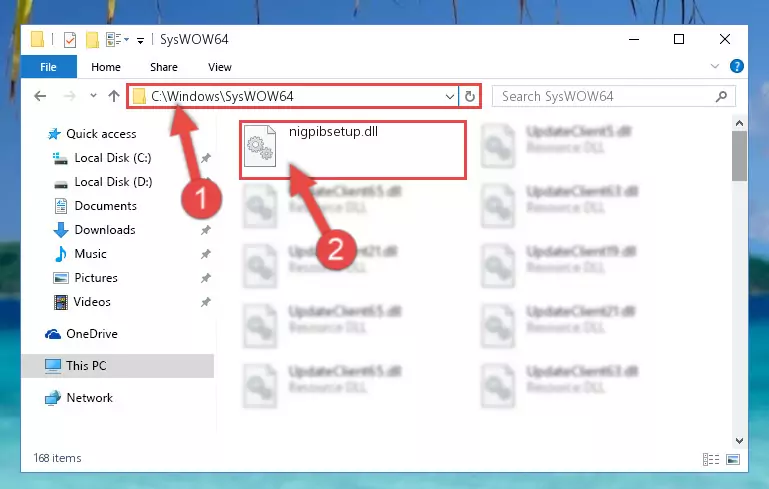Go up one folder level
This screenshot has width=769, height=489.
pyautogui.click(x=114, y=96)
